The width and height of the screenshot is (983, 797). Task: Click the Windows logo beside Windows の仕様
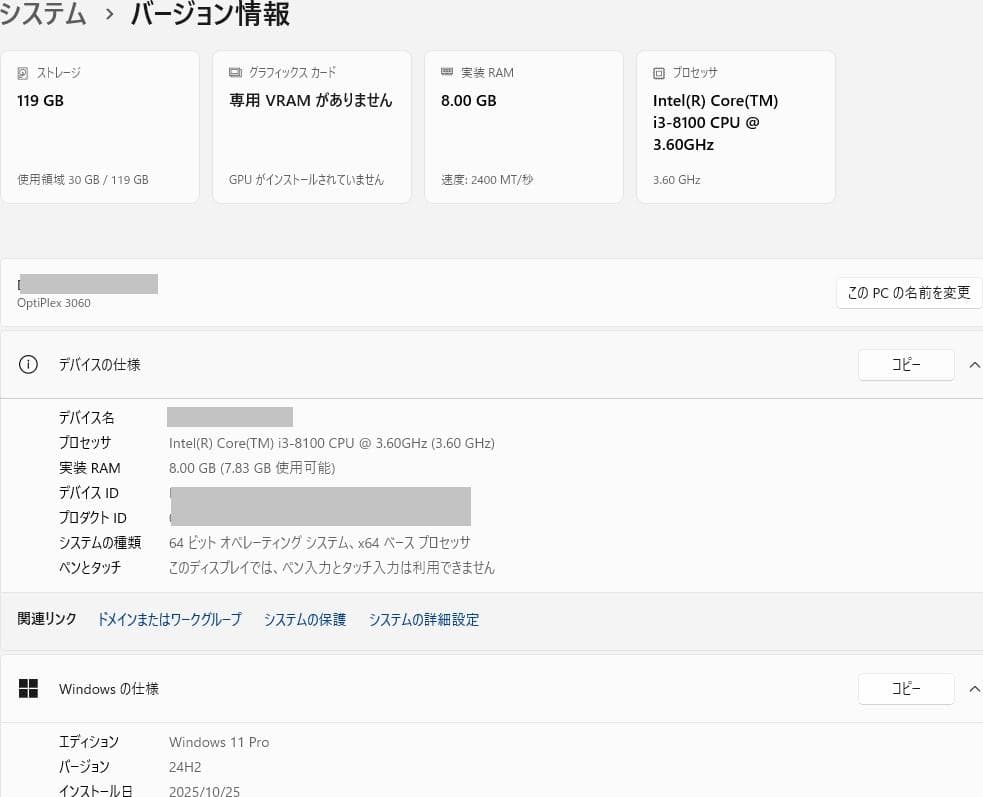click(28, 688)
